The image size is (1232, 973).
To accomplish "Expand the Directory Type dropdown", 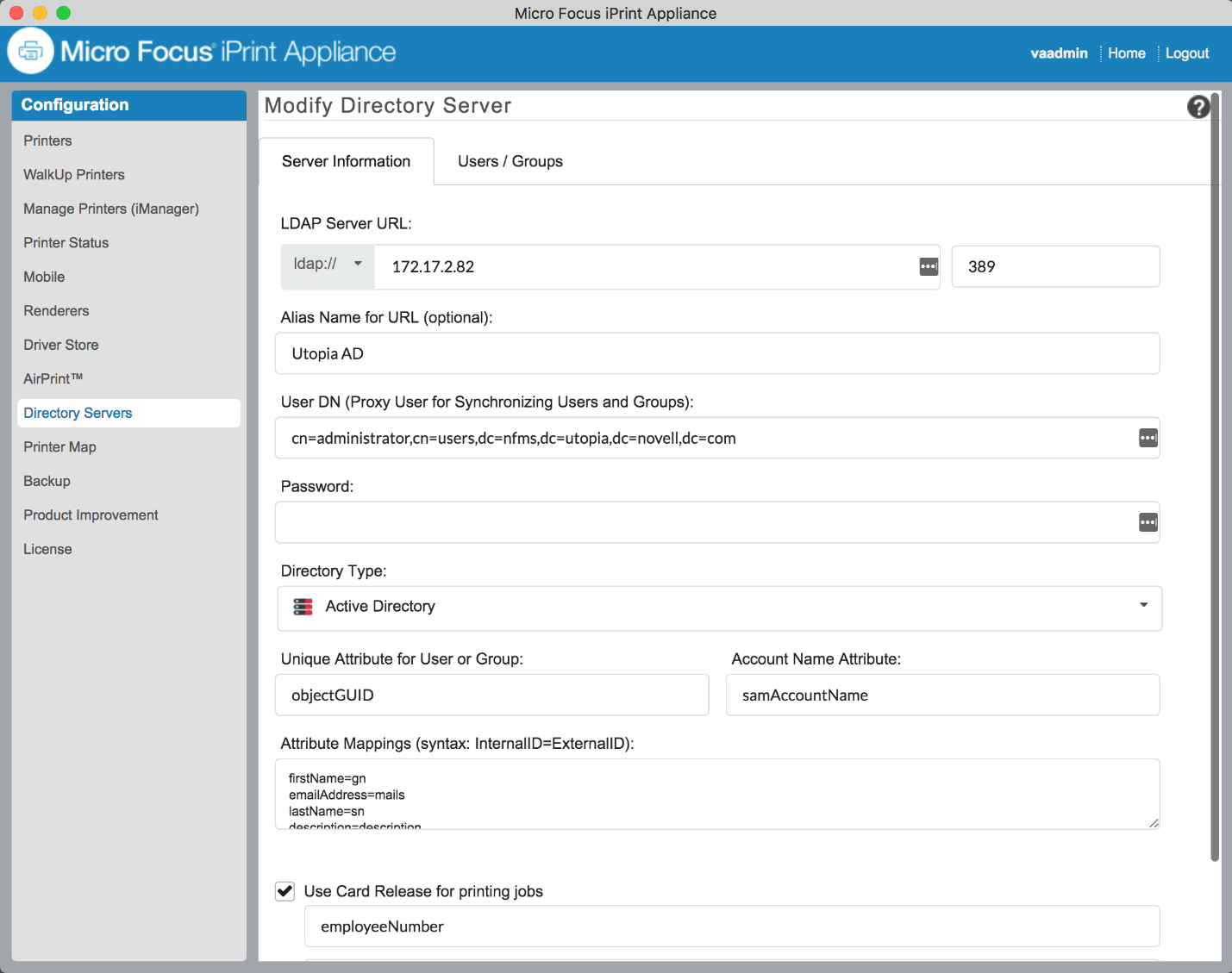I will click(719, 608).
